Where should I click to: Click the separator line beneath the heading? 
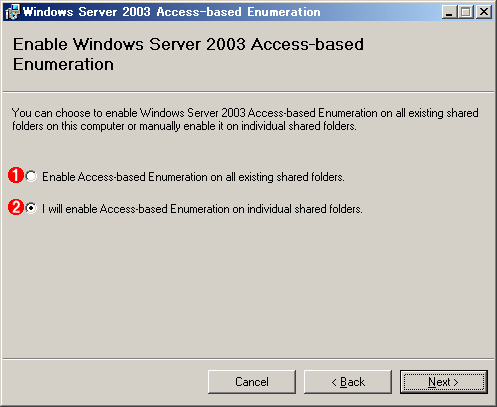248,91
